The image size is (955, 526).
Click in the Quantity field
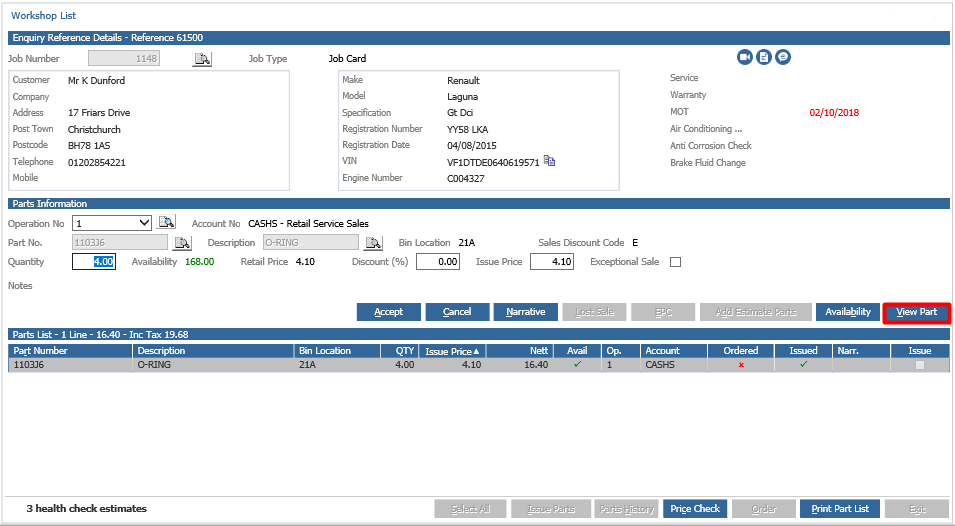pyautogui.click(x=94, y=262)
